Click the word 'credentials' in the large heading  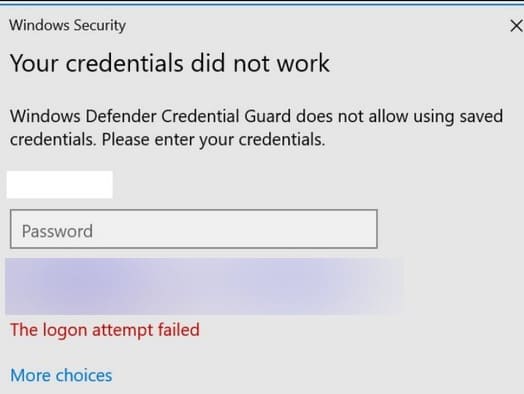(x=124, y=63)
